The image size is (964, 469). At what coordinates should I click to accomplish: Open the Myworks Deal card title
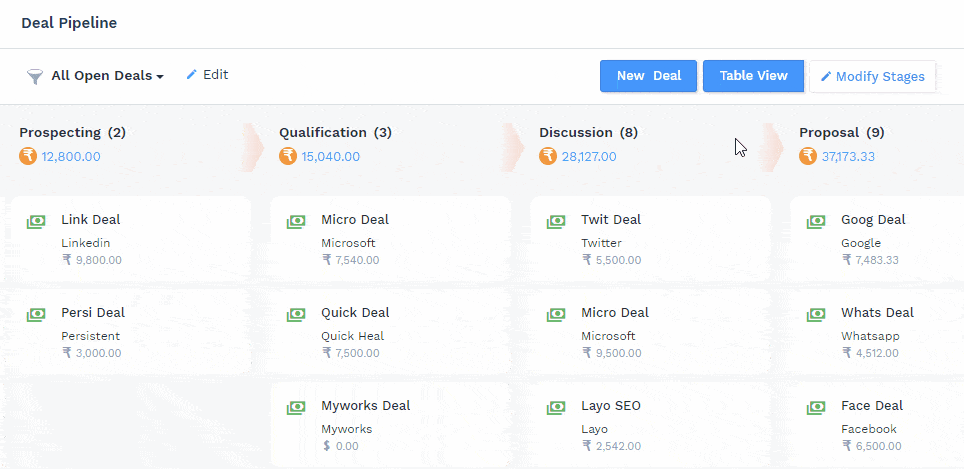365,406
